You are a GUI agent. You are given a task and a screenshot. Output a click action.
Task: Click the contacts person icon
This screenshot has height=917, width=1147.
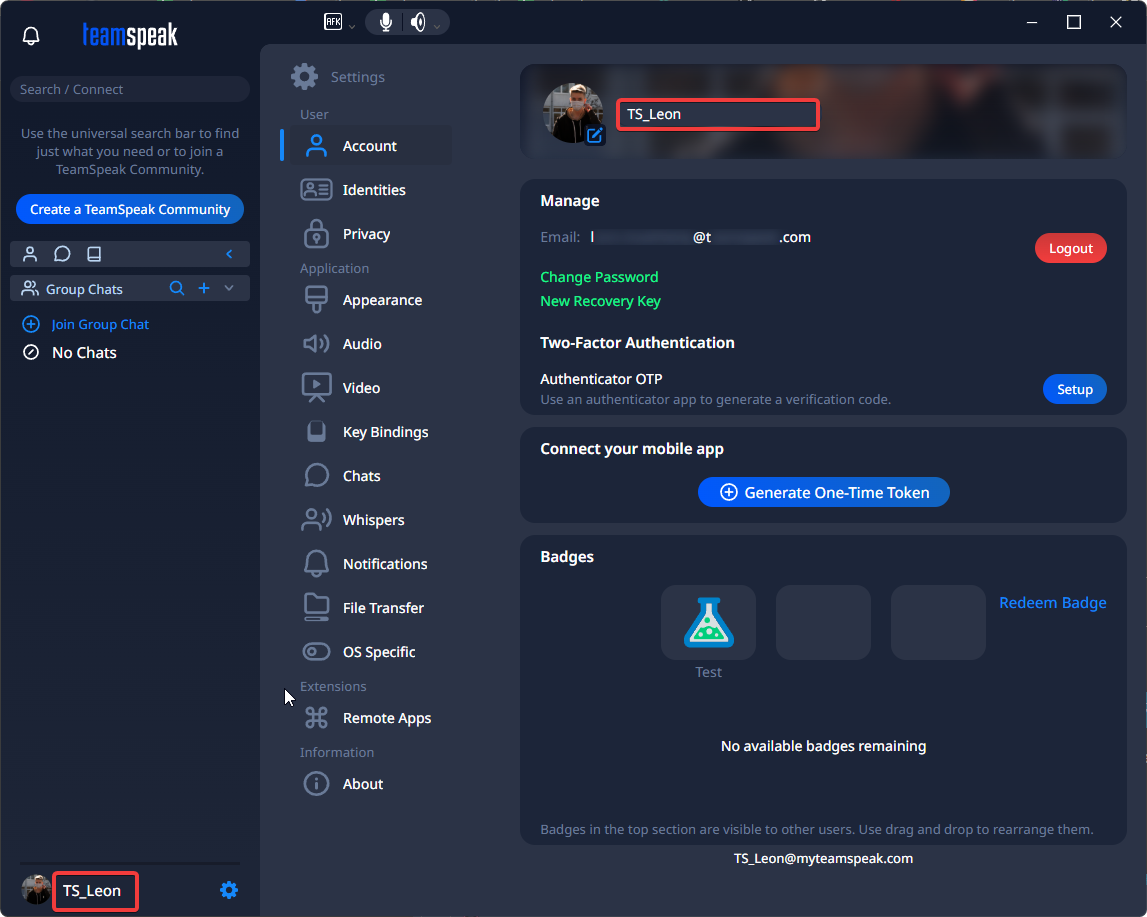[x=30, y=254]
